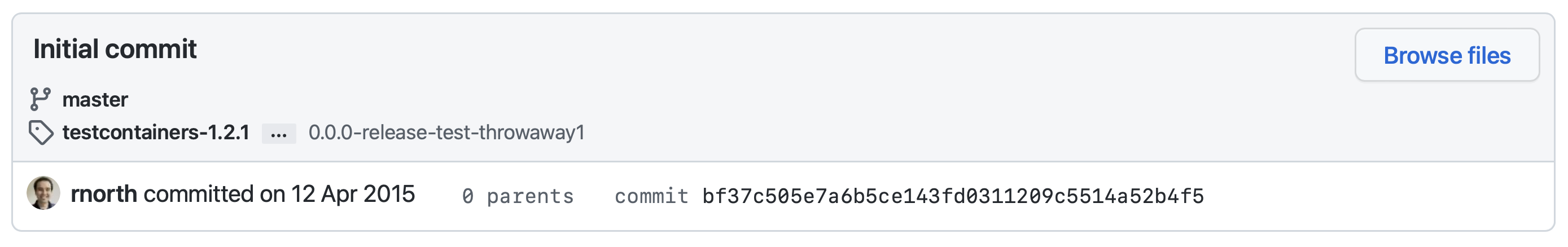Click the Browse files button
This screenshot has height=247, width=1568.
[x=1446, y=55]
